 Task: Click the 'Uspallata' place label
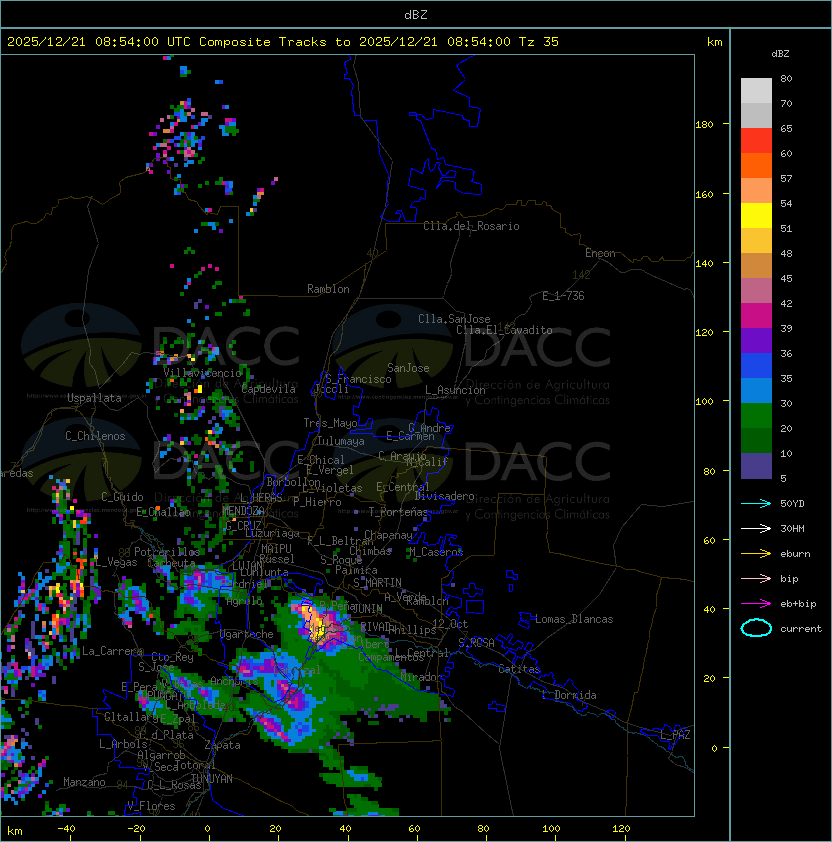(95, 398)
